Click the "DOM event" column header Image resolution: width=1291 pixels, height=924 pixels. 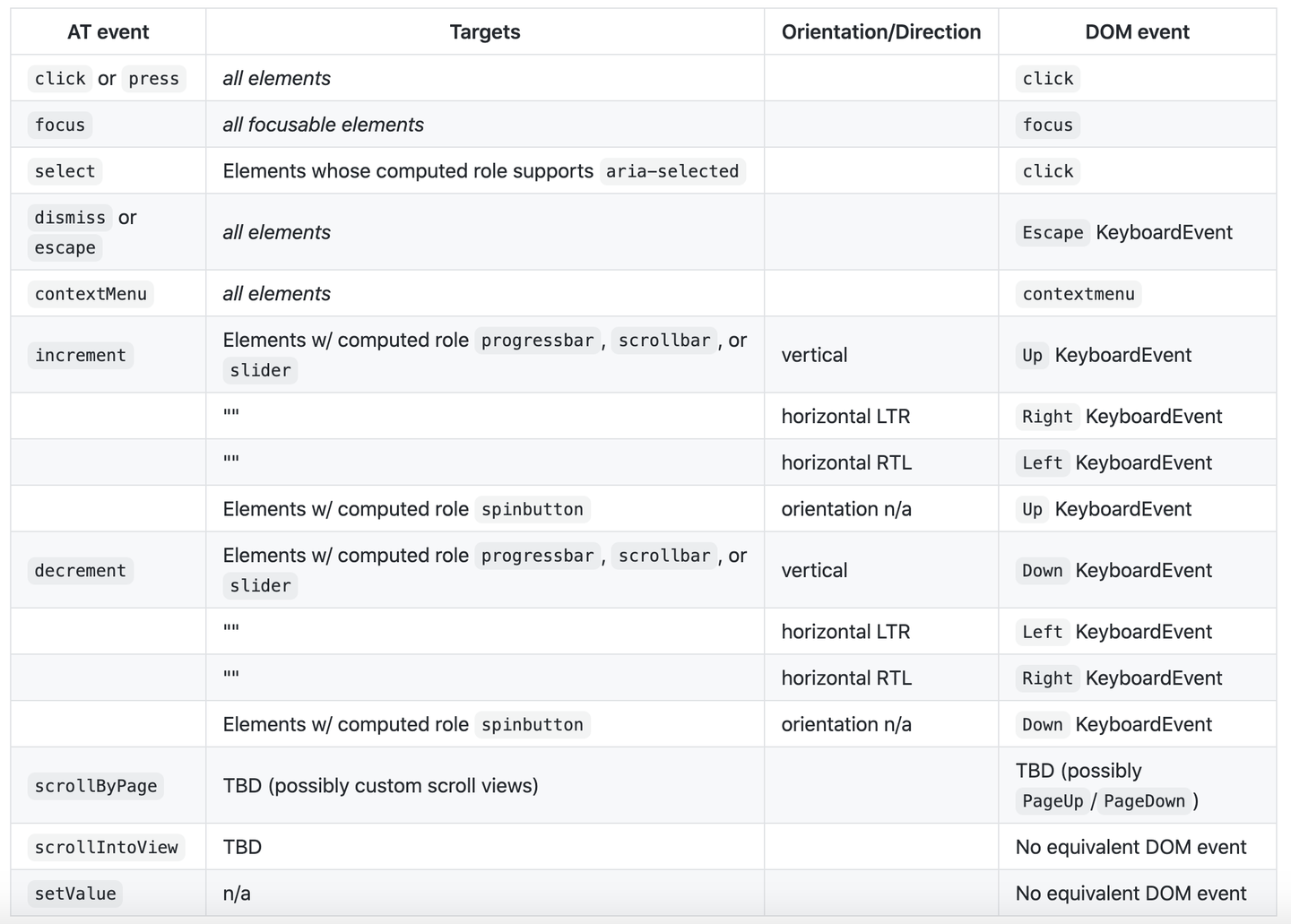1137,32
